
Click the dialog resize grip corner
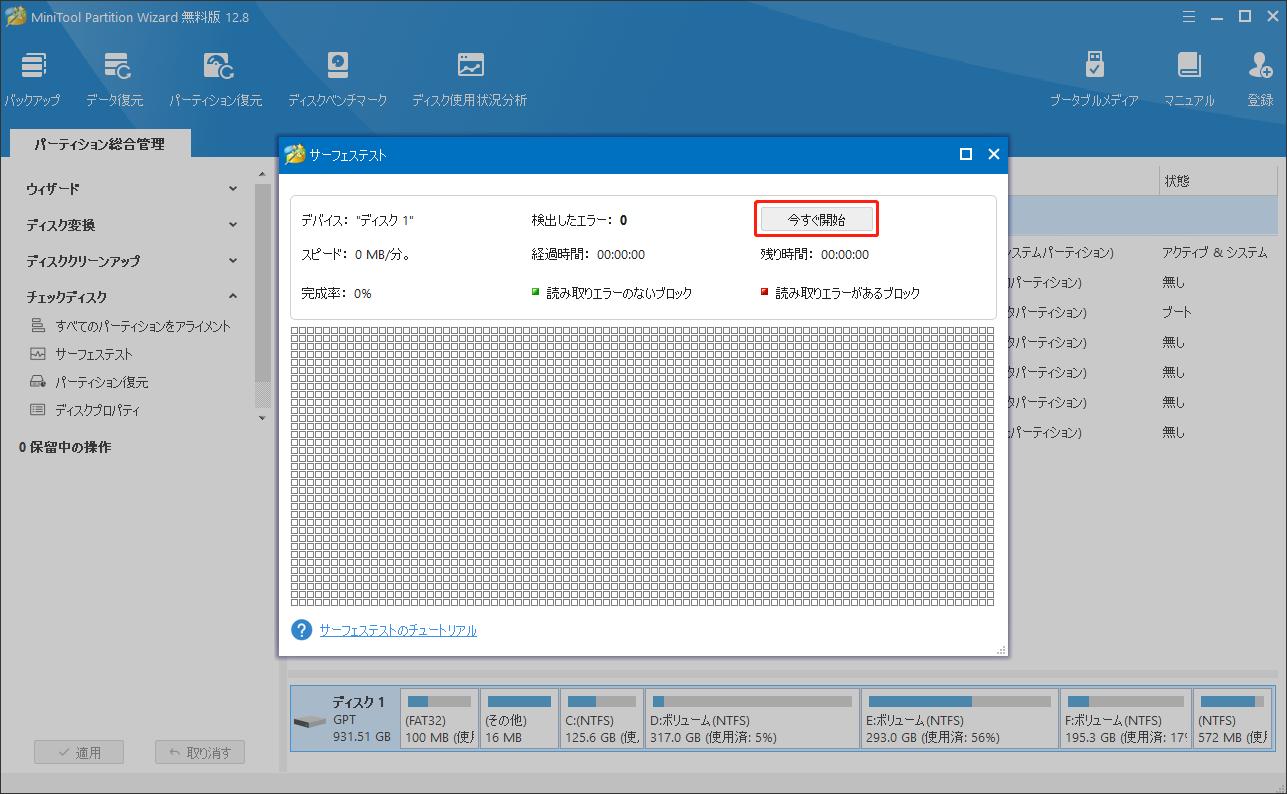(1001, 650)
